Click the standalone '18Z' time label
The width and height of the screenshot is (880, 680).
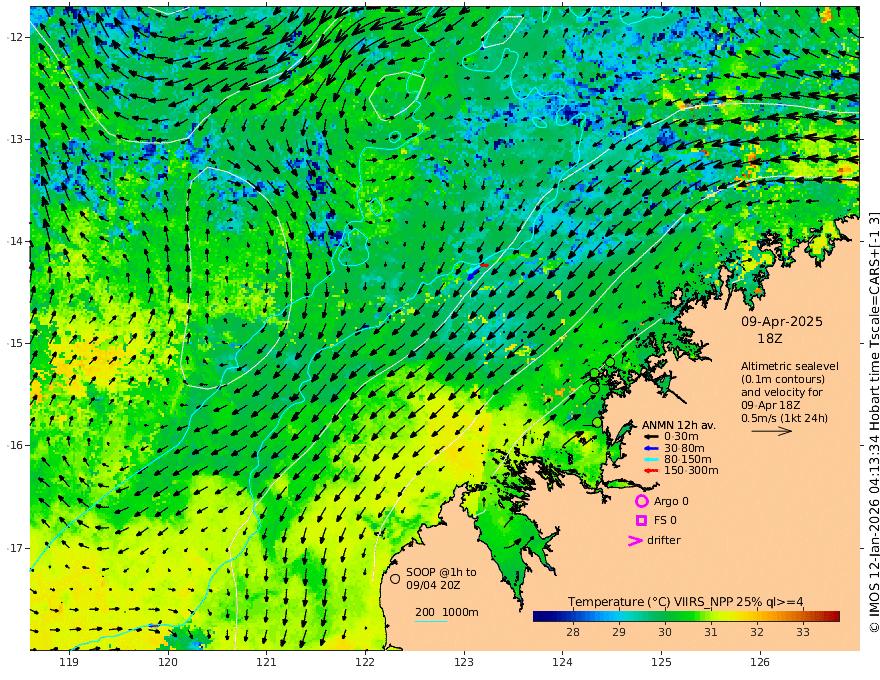(769, 339)
